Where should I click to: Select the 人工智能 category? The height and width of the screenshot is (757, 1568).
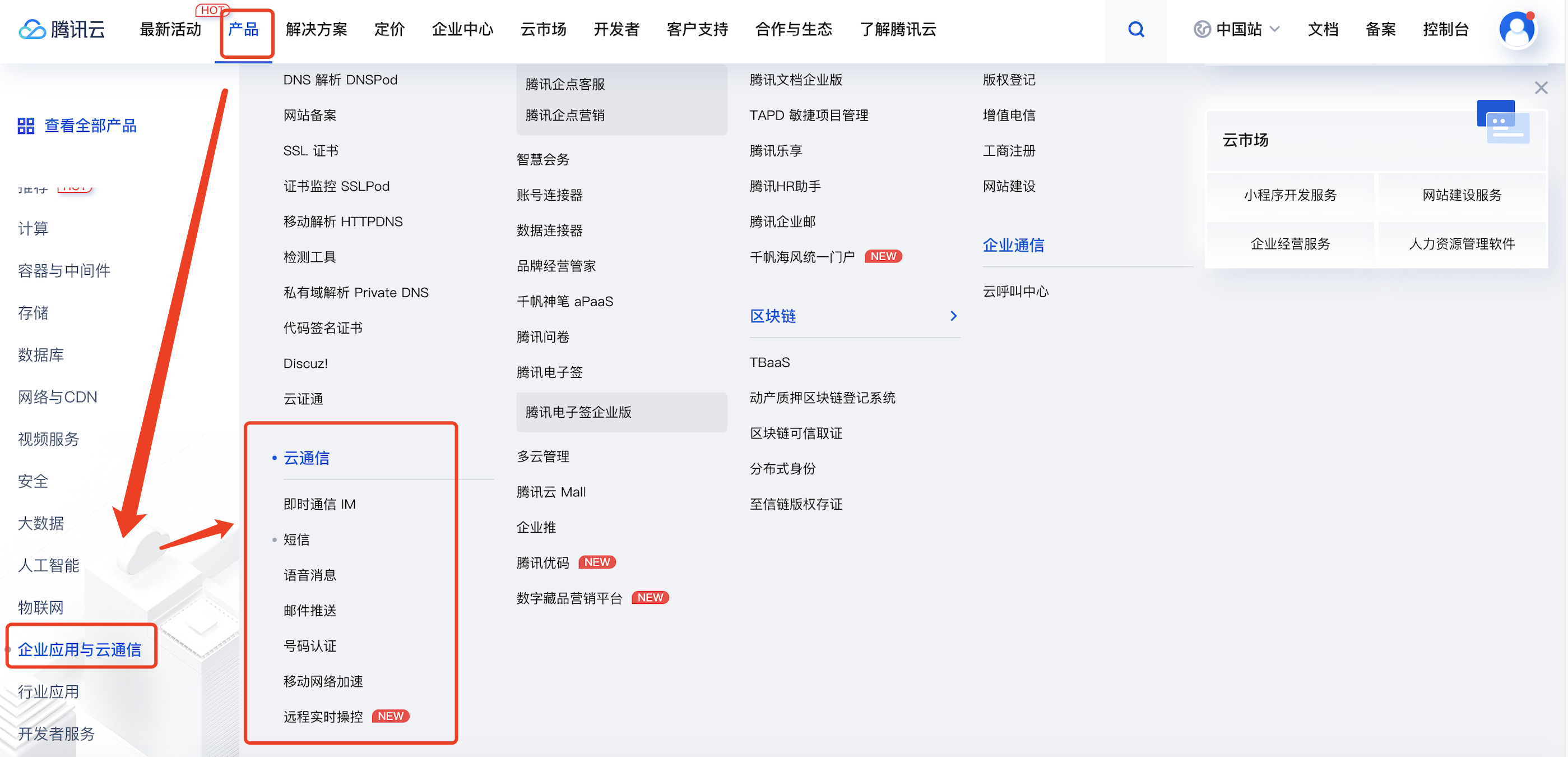(48, 565)
